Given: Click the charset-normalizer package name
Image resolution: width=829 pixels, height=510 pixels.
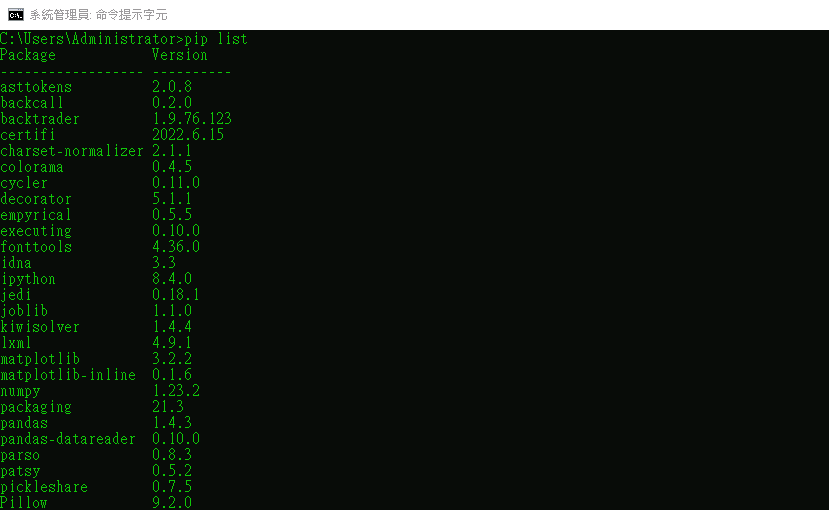Looking at the screenshot, I should coord(72,151).
